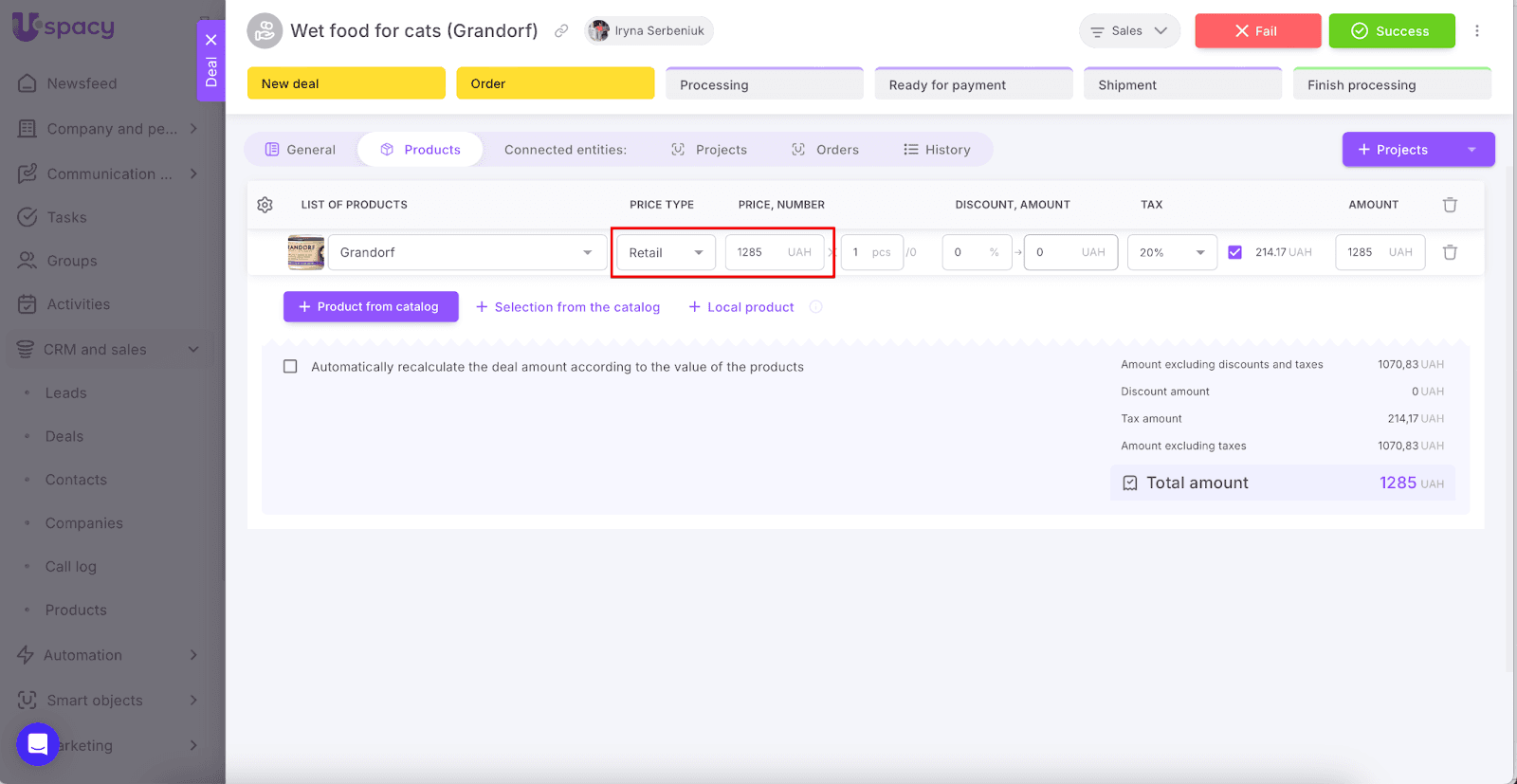The height and width of the screenshot is (784, 1517).
Task: Open the three-dot more options menu
Action: tap(1476, 31)
